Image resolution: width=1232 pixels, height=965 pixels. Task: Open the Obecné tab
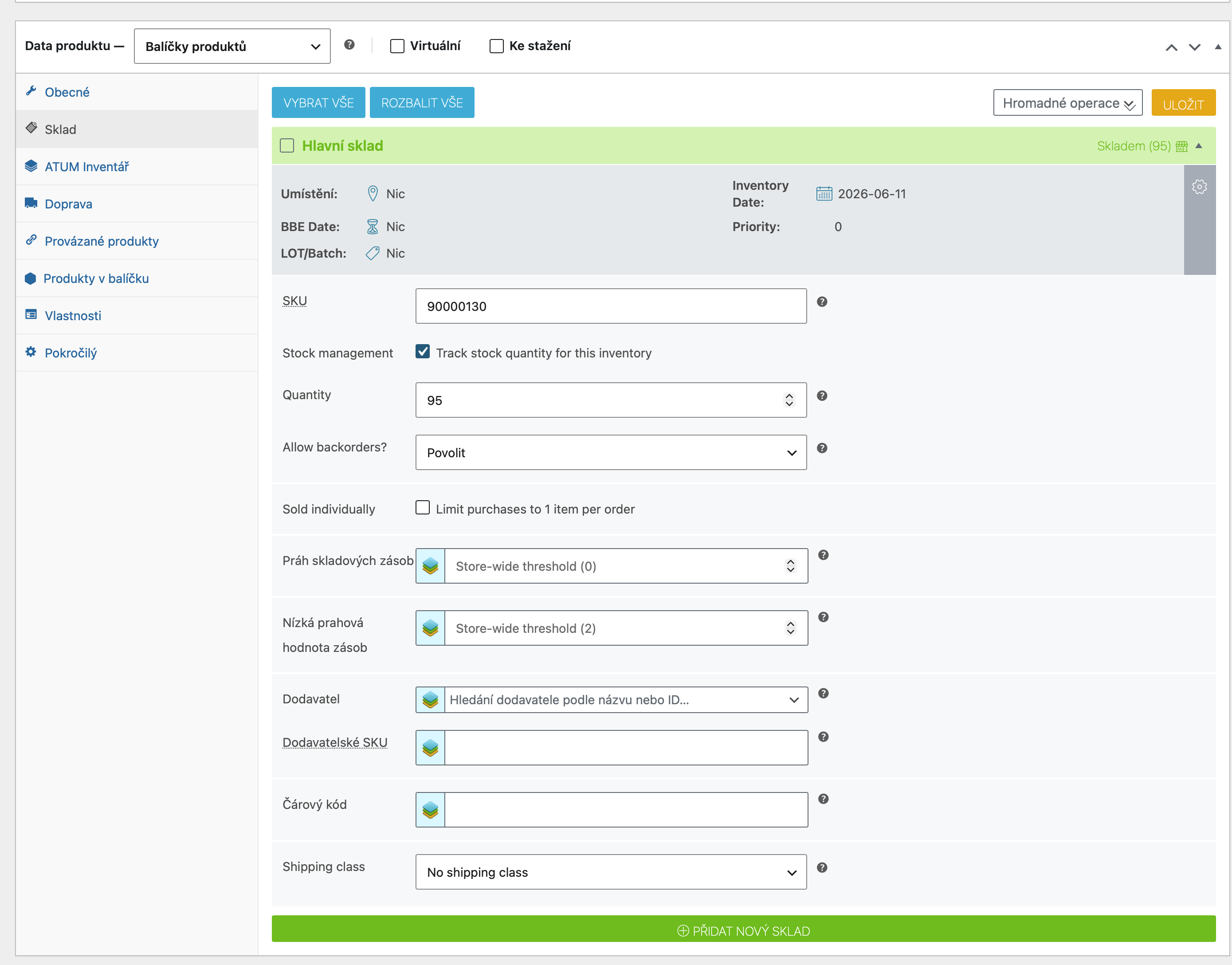click(x=137, y=92)
